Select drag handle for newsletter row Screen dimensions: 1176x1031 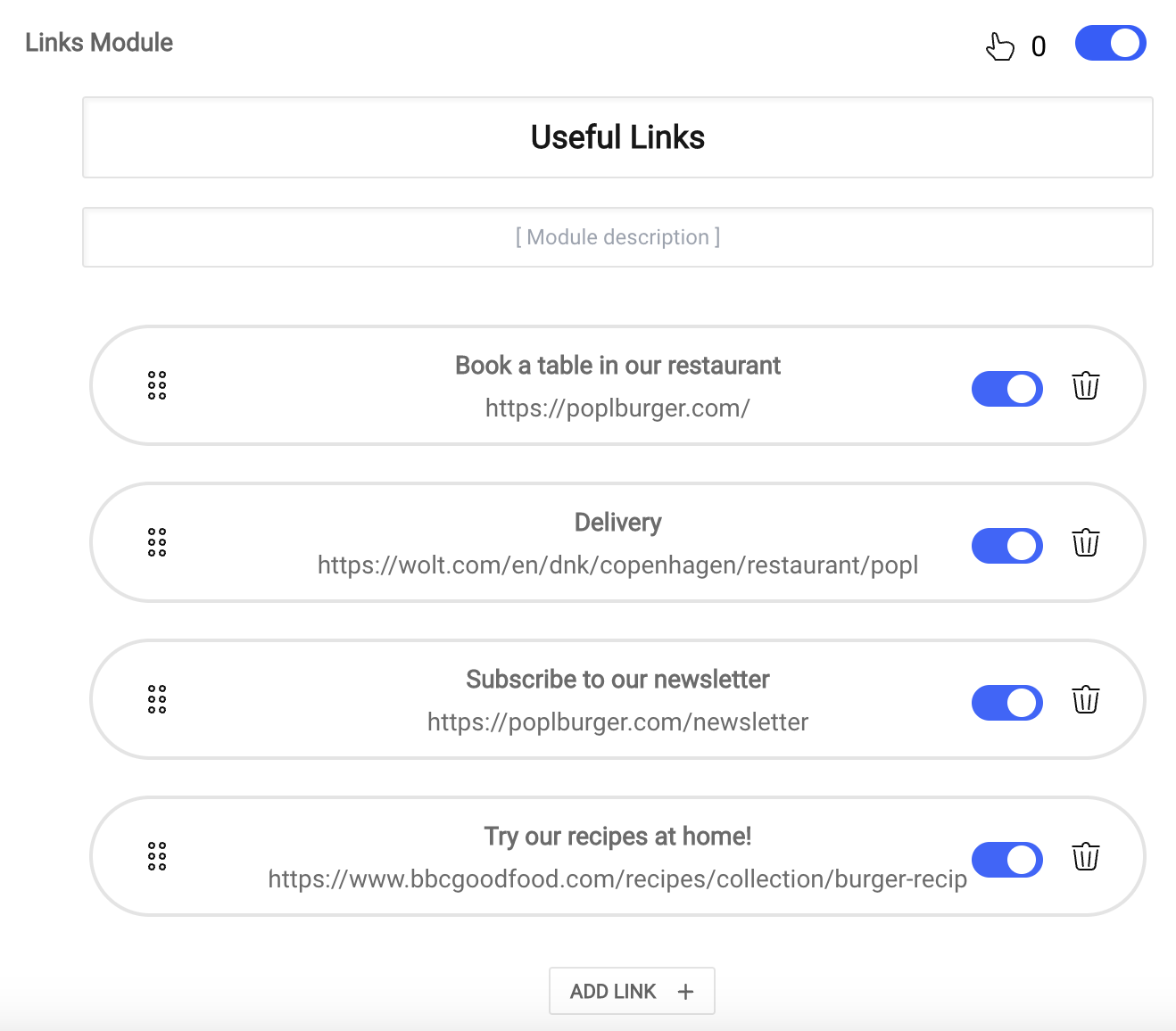pyautogui.click(x=157, y=699)
